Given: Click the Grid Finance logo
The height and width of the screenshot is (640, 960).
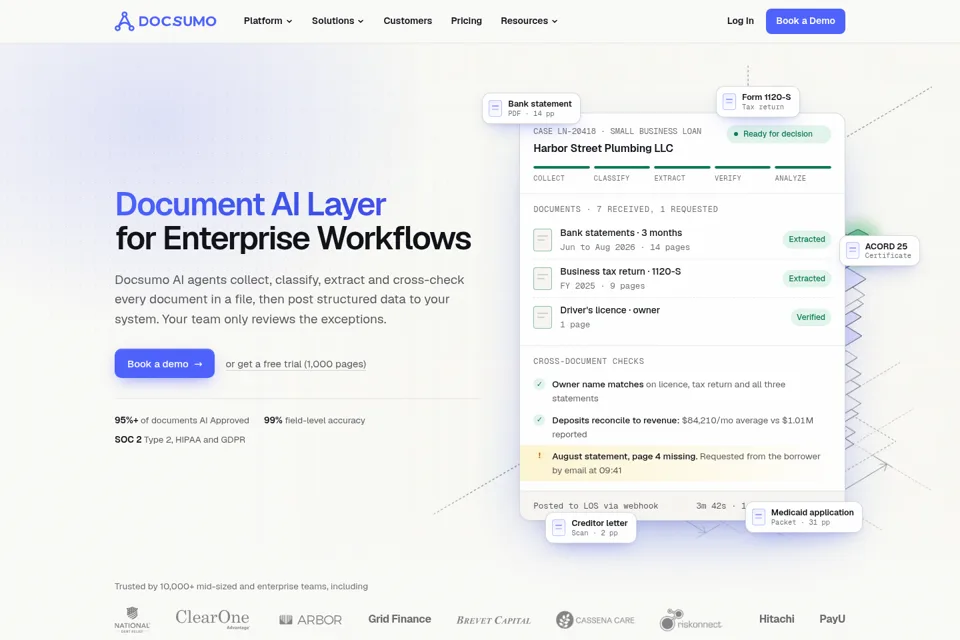Looking at the screenshot, I should tap(399, 619).
